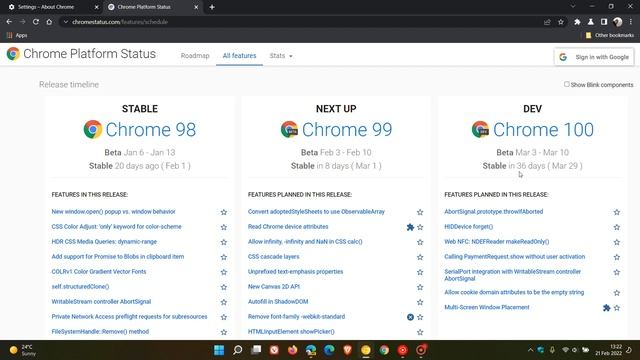Share this page via address bar share icon

coord(547,22)
